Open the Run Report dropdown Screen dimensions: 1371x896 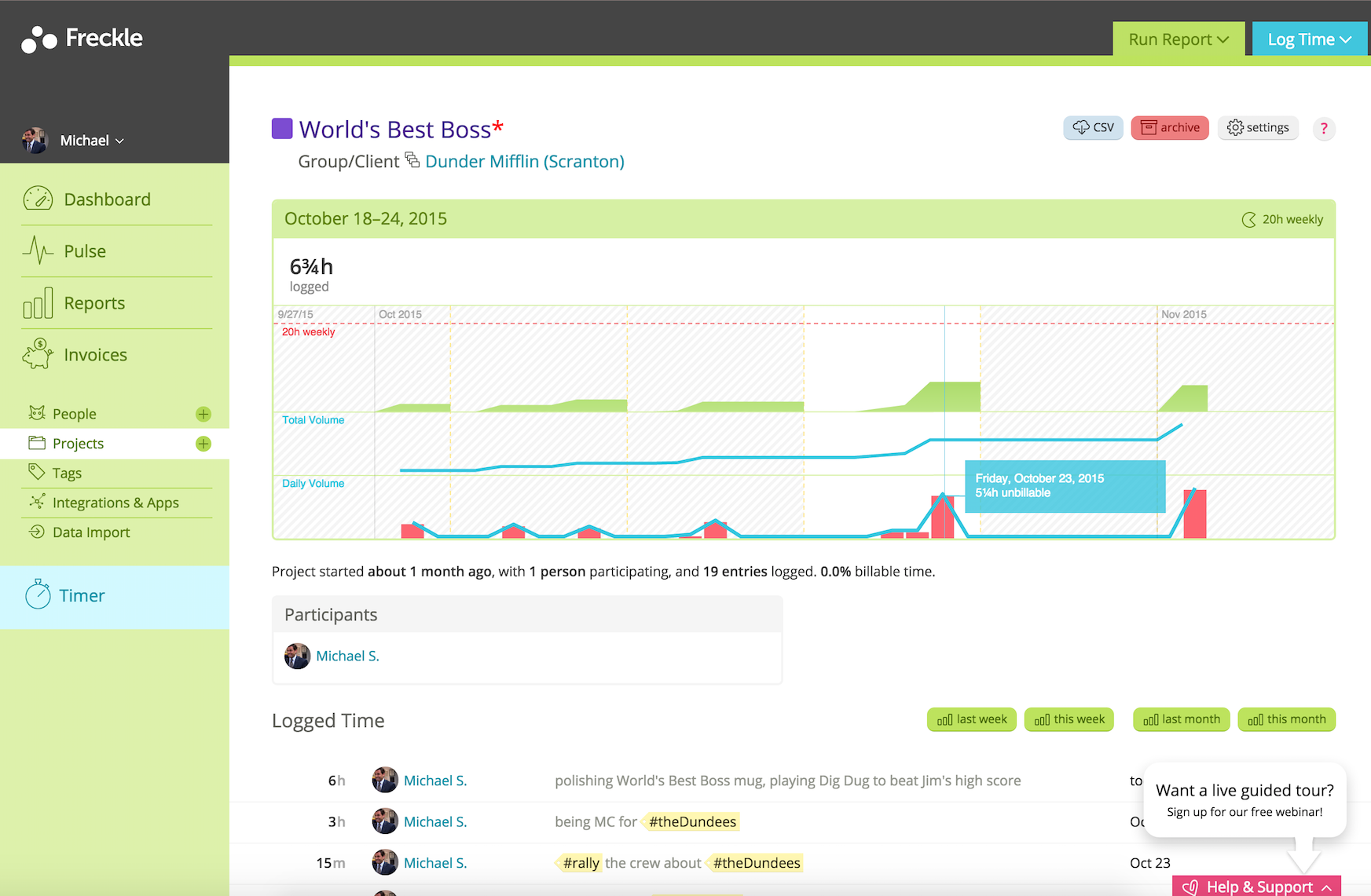[1178, 38]
